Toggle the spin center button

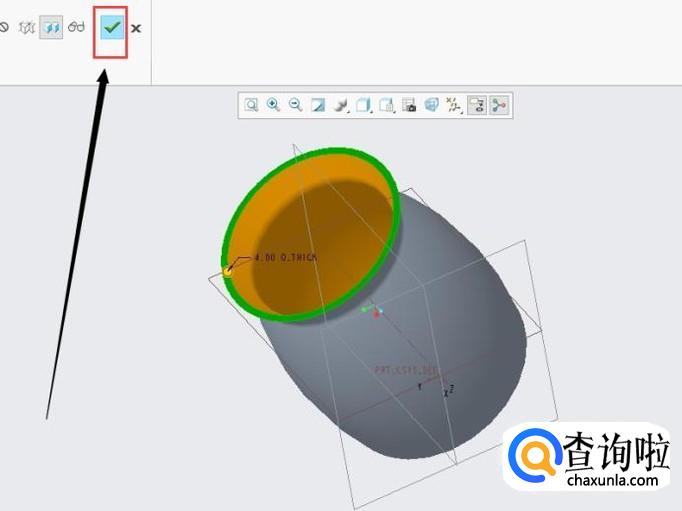click(x=499, y=105)
